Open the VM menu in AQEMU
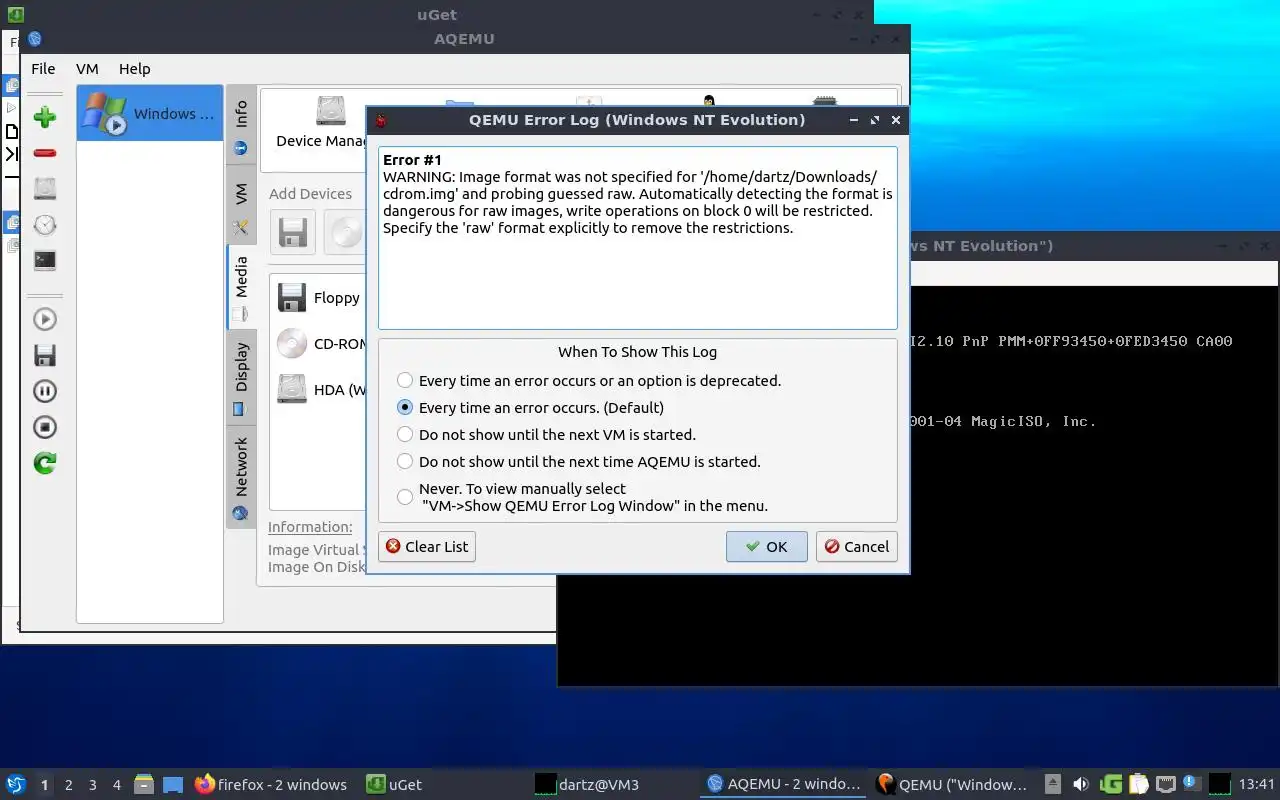The width and height of the screenshot is (1280, 800). 87,69
